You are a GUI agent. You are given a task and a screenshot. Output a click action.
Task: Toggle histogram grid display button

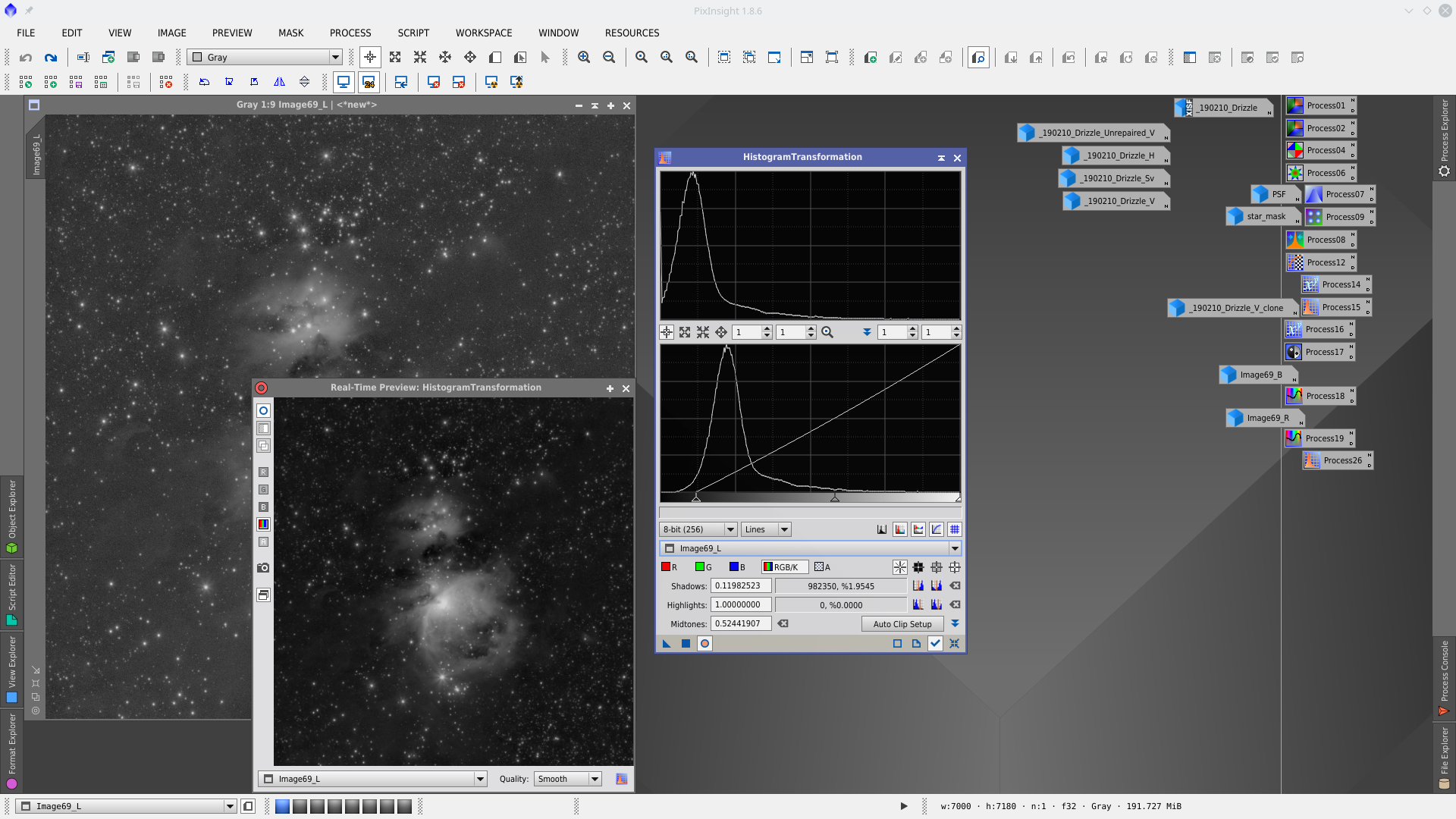[x=955, y=529]
